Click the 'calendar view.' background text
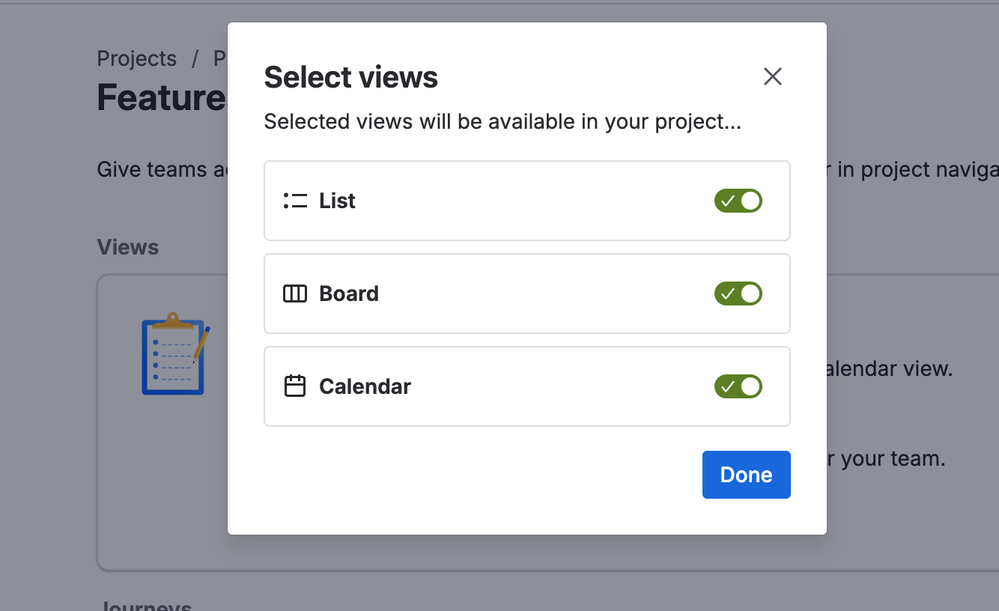The image size is (999, 611). 887,369
